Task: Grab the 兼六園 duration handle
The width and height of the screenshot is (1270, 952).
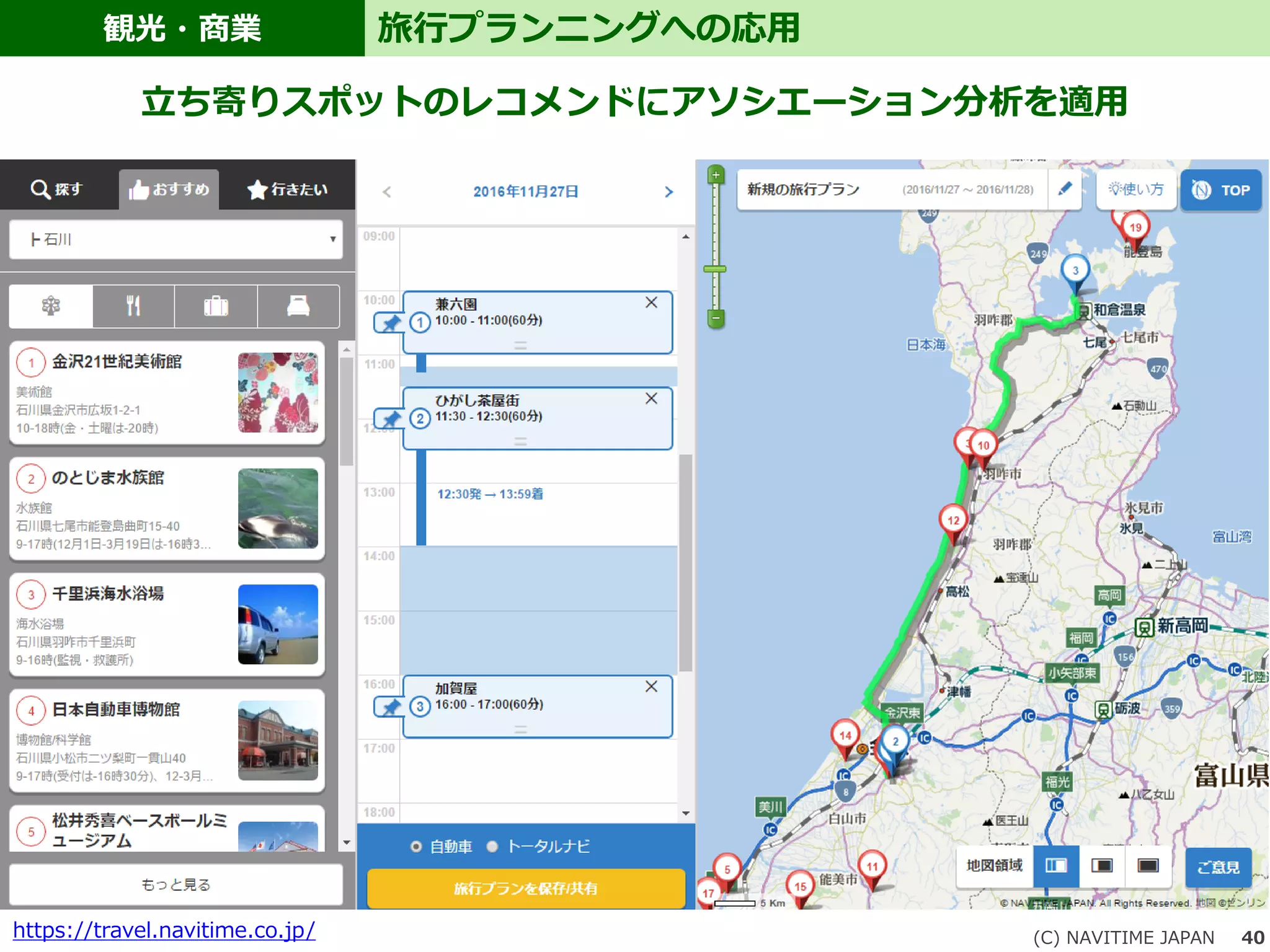Action: point(521,345)
